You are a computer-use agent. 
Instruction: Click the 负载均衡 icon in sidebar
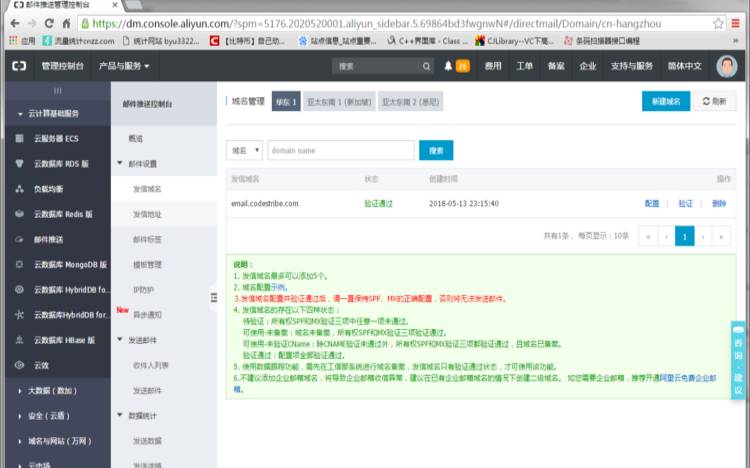20,189
